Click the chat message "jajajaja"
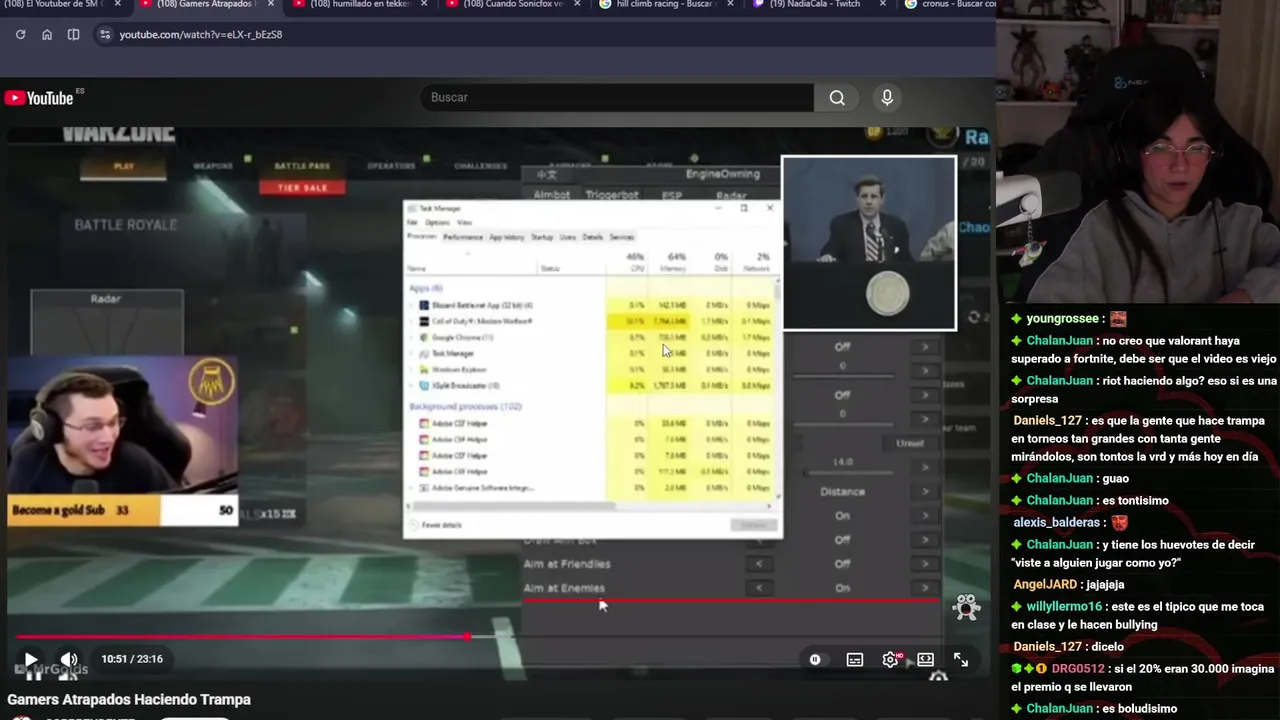The width and height of the screenshot is (1280, 720). 1106,585
